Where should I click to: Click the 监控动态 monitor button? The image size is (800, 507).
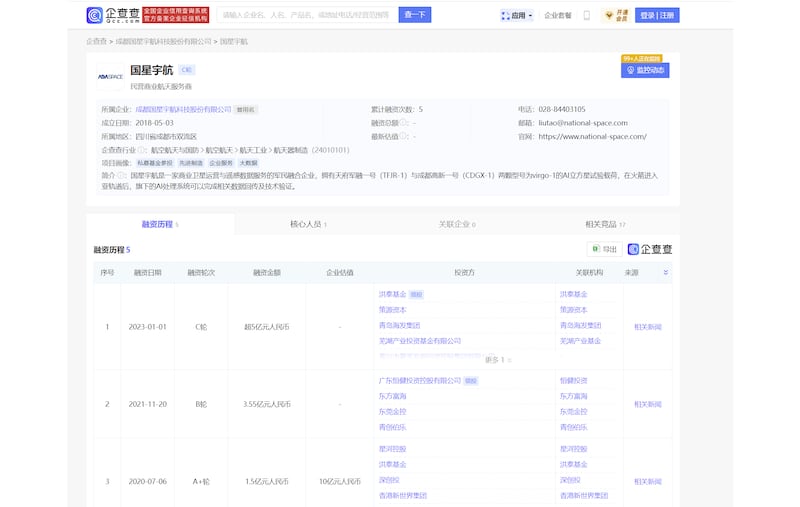[x=645, y=70]
